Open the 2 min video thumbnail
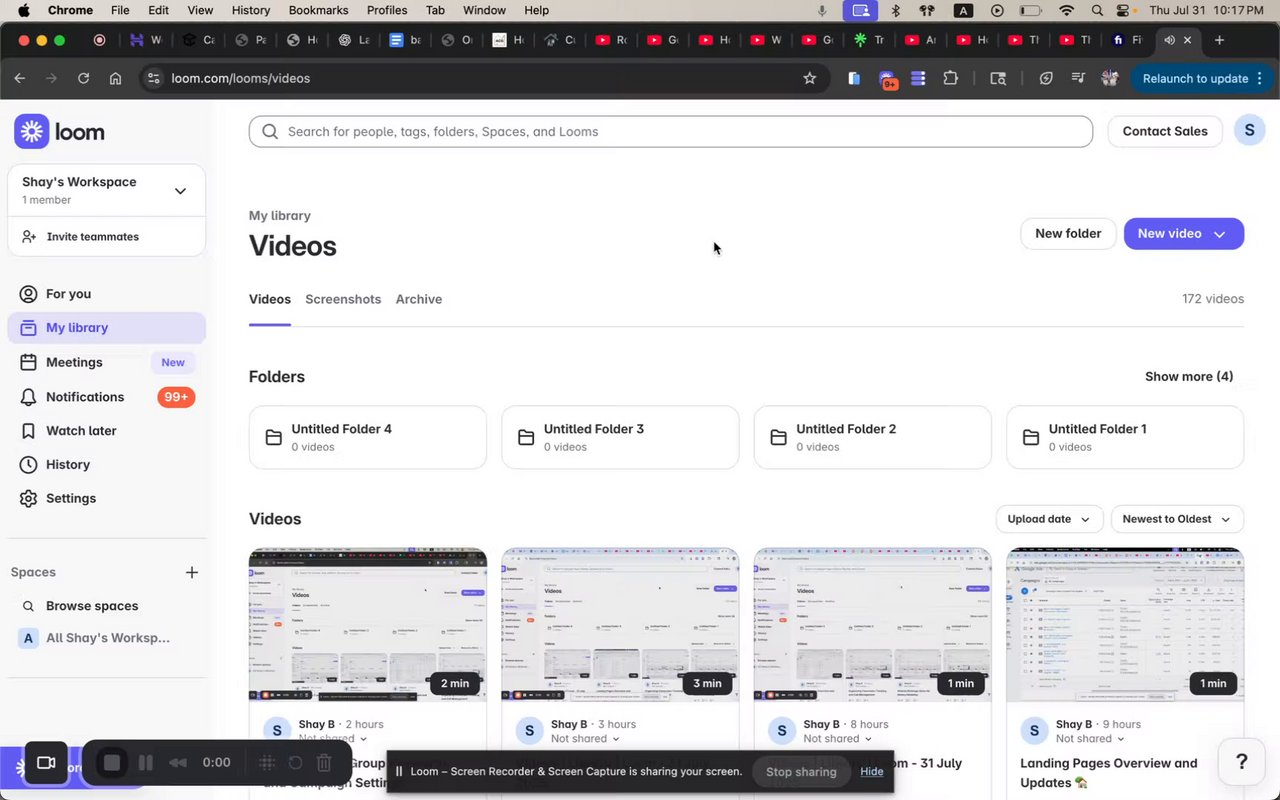Image resolution: width=1280 pixels, height=800 pixels. (x=368, y=625)
